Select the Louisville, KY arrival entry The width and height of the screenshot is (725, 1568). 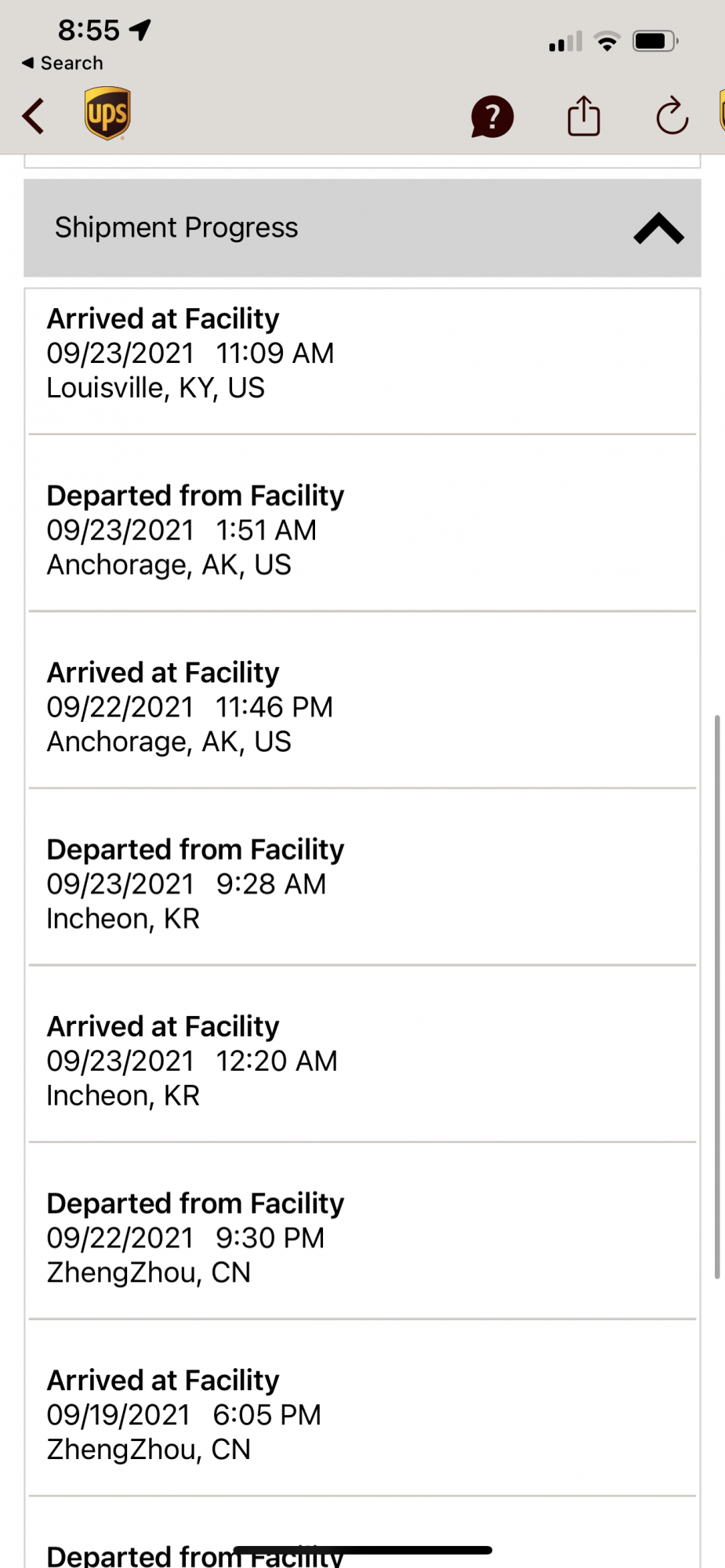(x=361, y=354)
